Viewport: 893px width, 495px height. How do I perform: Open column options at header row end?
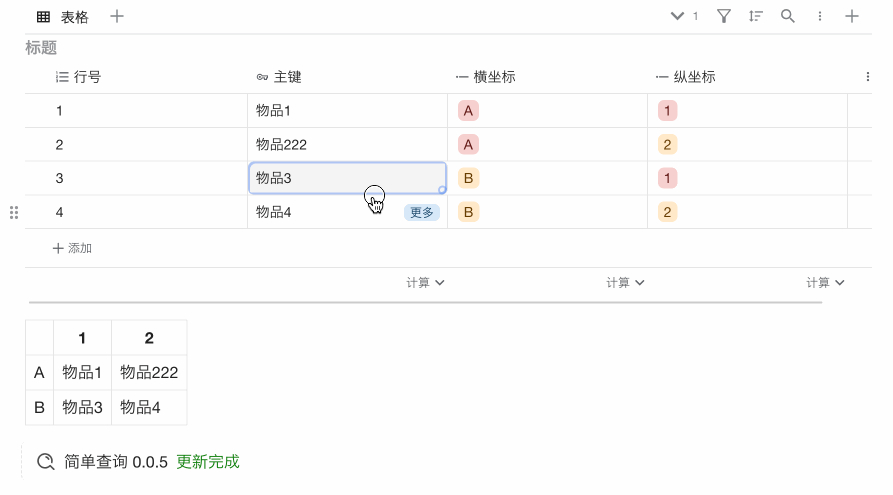pos(867,77)
